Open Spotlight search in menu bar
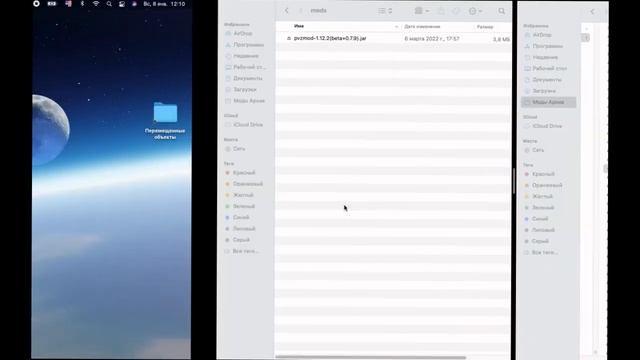 pos(109,4)
